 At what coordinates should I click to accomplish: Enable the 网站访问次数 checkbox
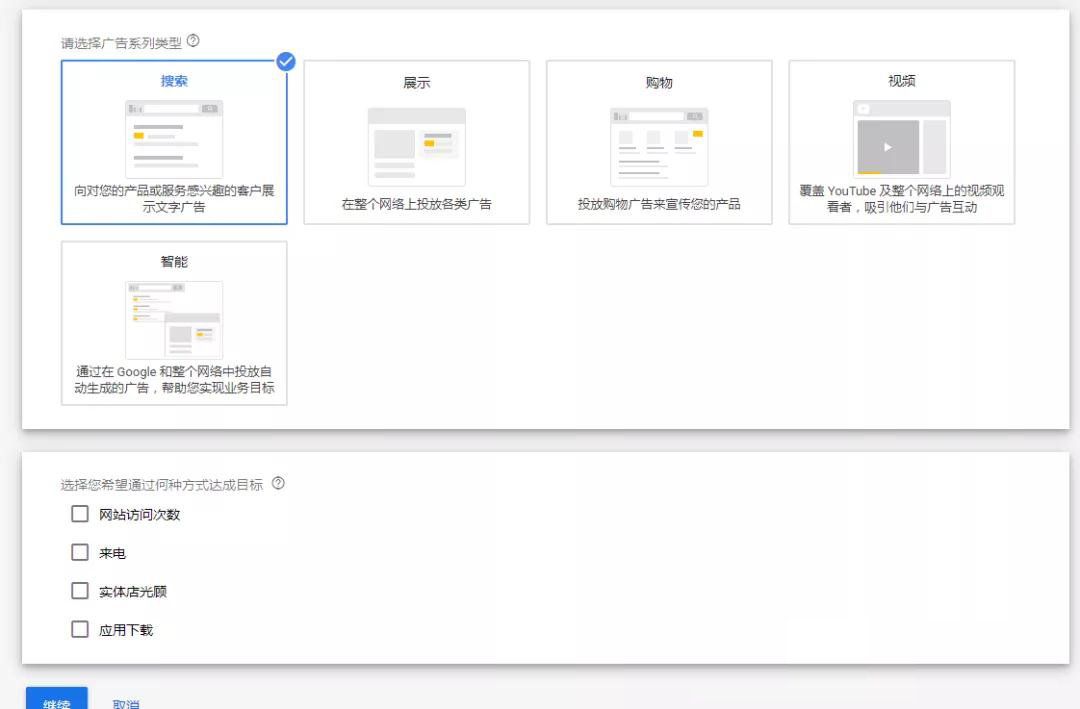pos(80,514)
